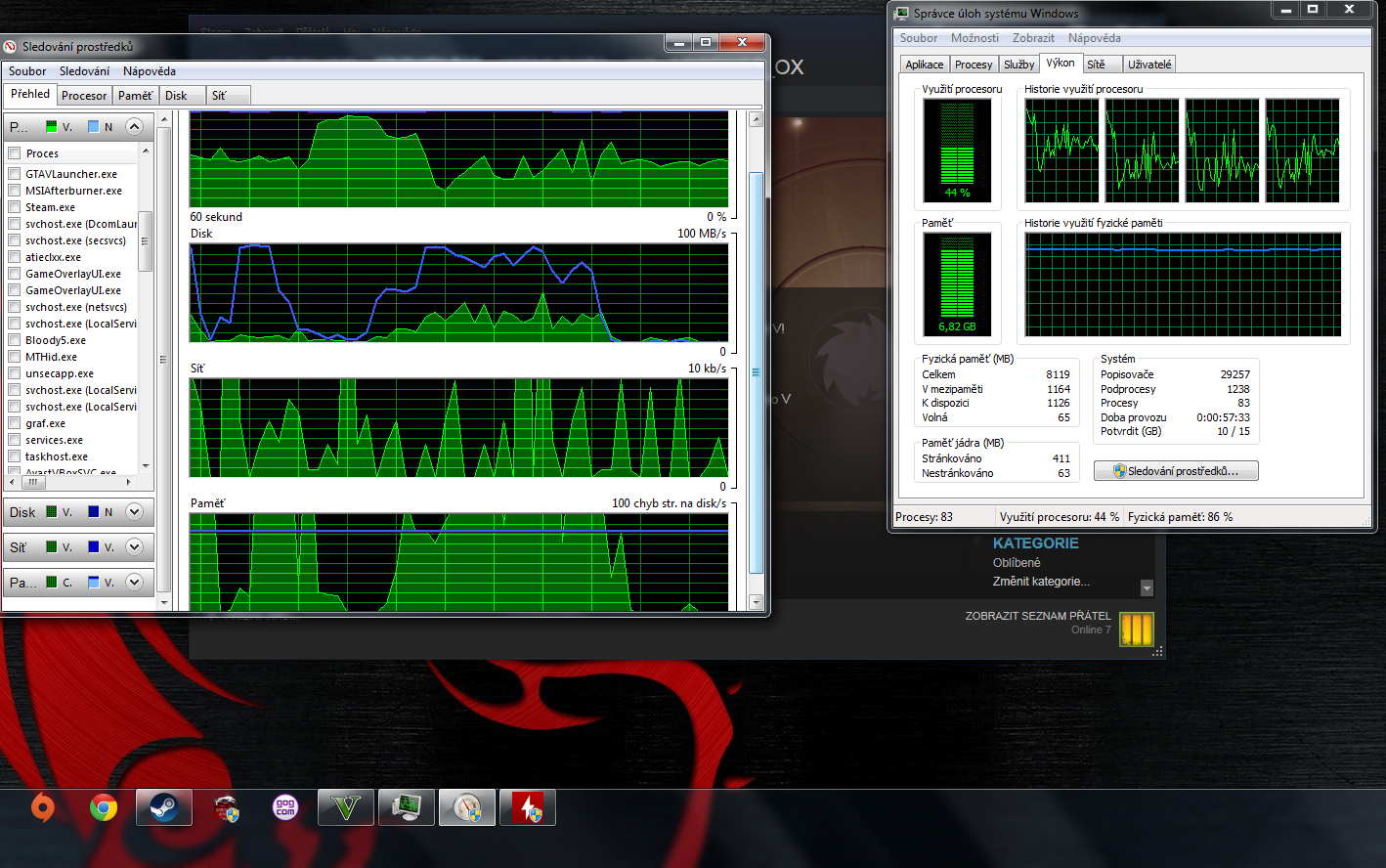This screenshot has height=868, width=1386.
Task: Expand the Disk section in Resource Monitor
Action: pos(135,511)
